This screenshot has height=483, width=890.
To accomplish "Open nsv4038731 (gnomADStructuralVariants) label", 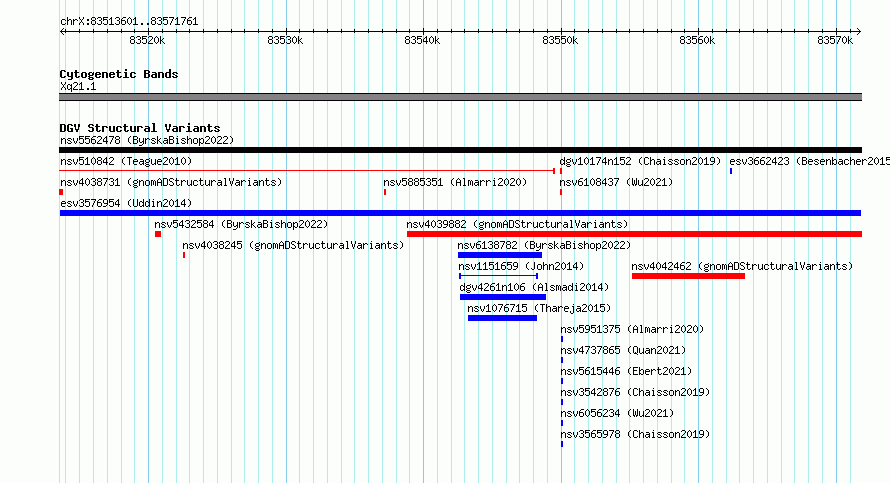I will (x=171, y=182).
